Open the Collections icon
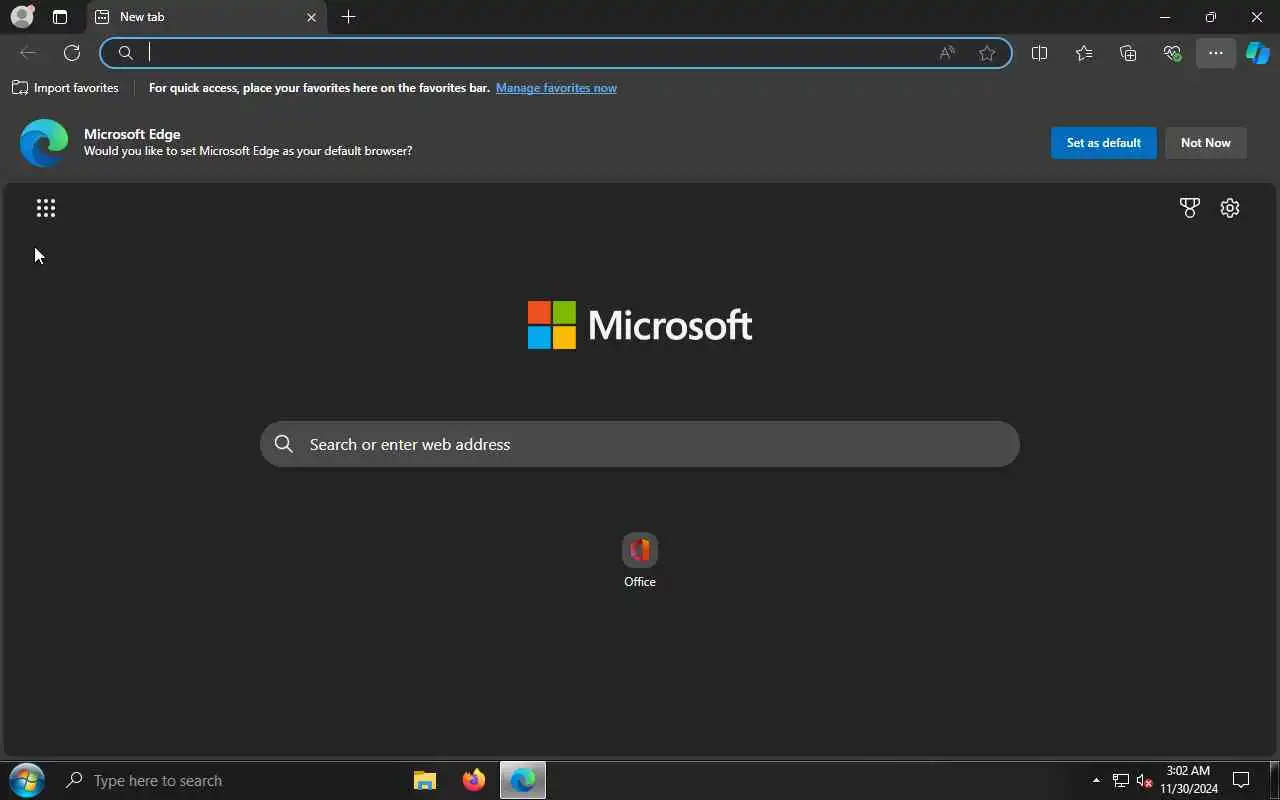The image size is (1280, 800). [1128, 53]
